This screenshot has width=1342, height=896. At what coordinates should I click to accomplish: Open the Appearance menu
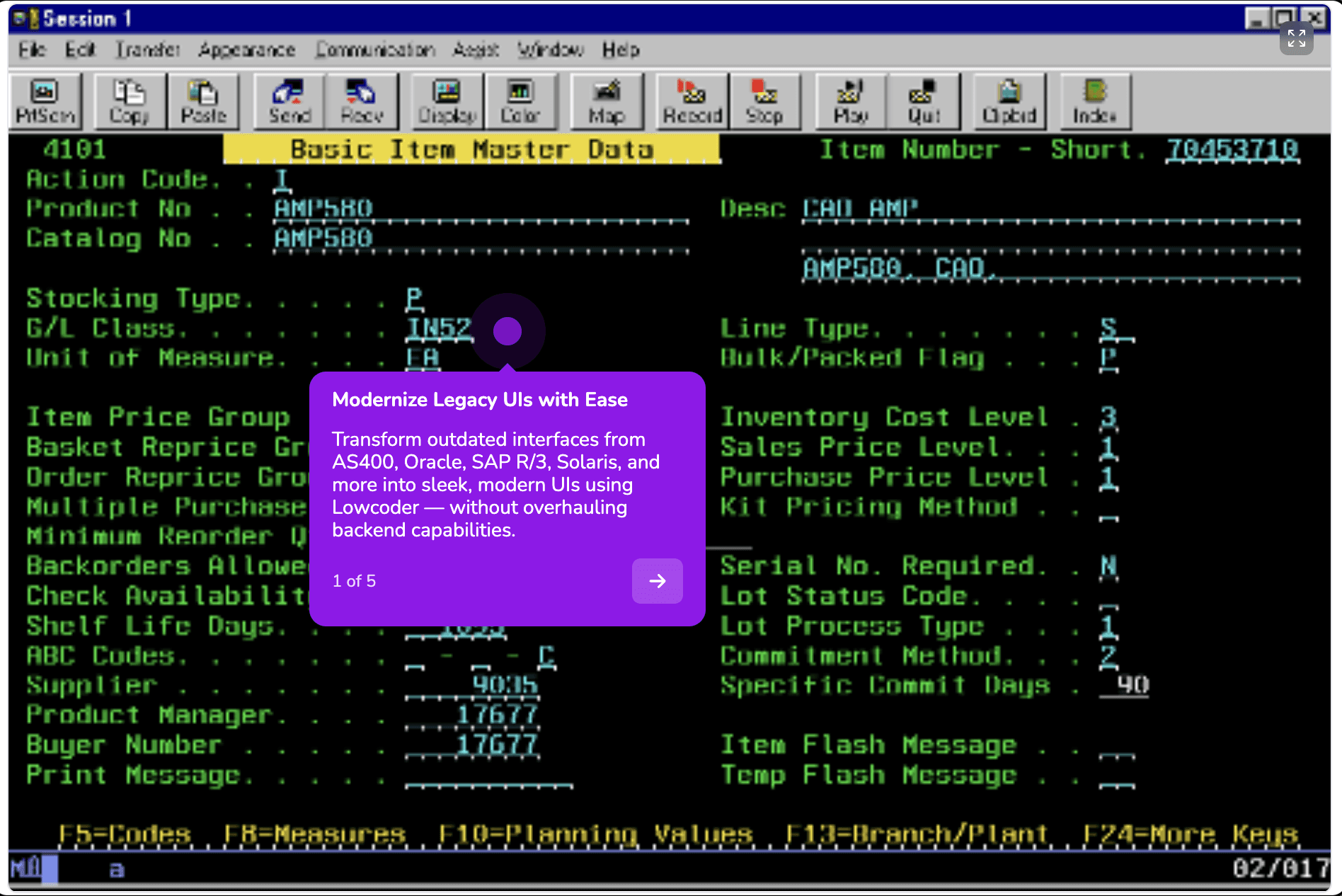click(x=246, y=50)
